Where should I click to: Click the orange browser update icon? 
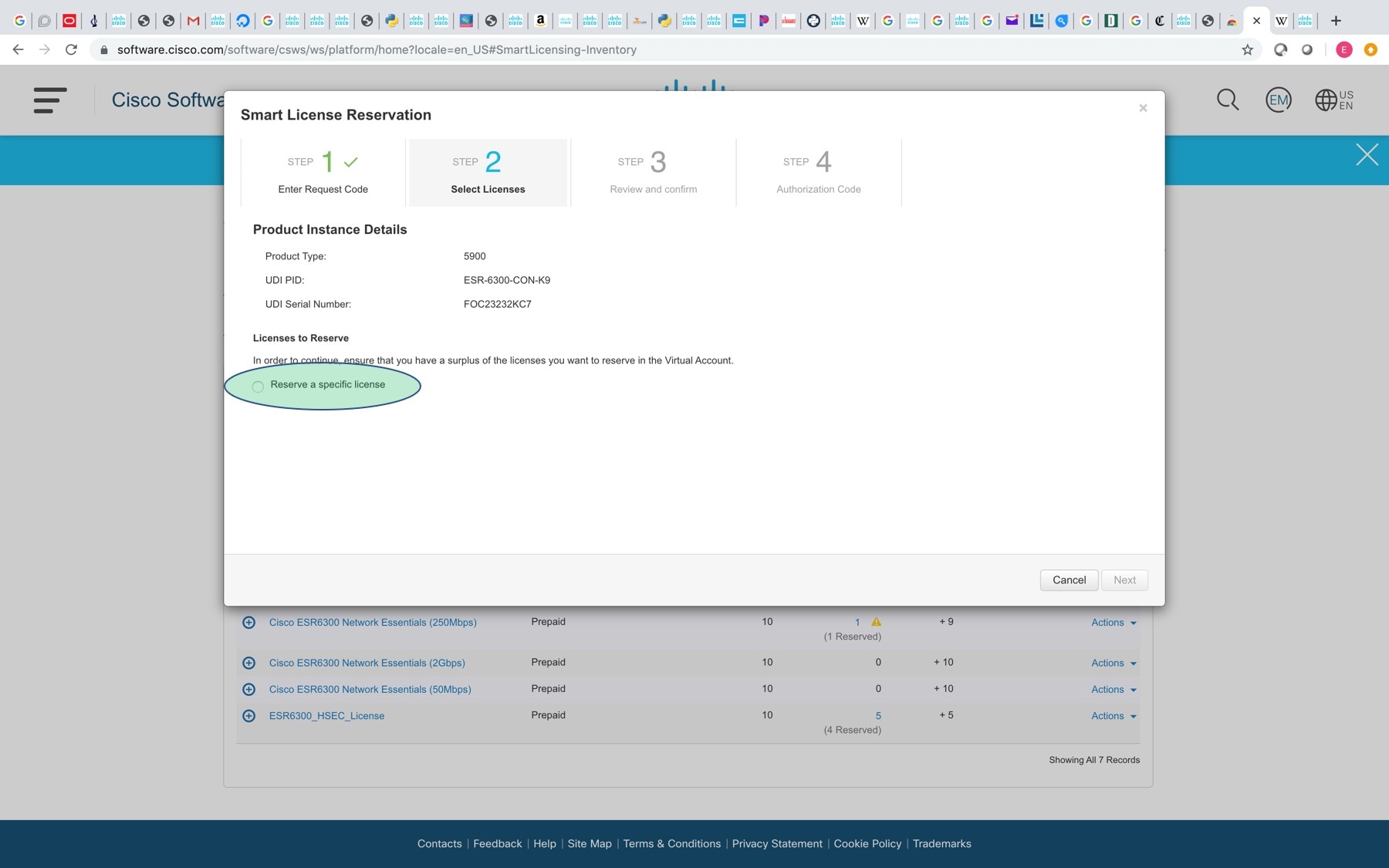pos(1370,49)
